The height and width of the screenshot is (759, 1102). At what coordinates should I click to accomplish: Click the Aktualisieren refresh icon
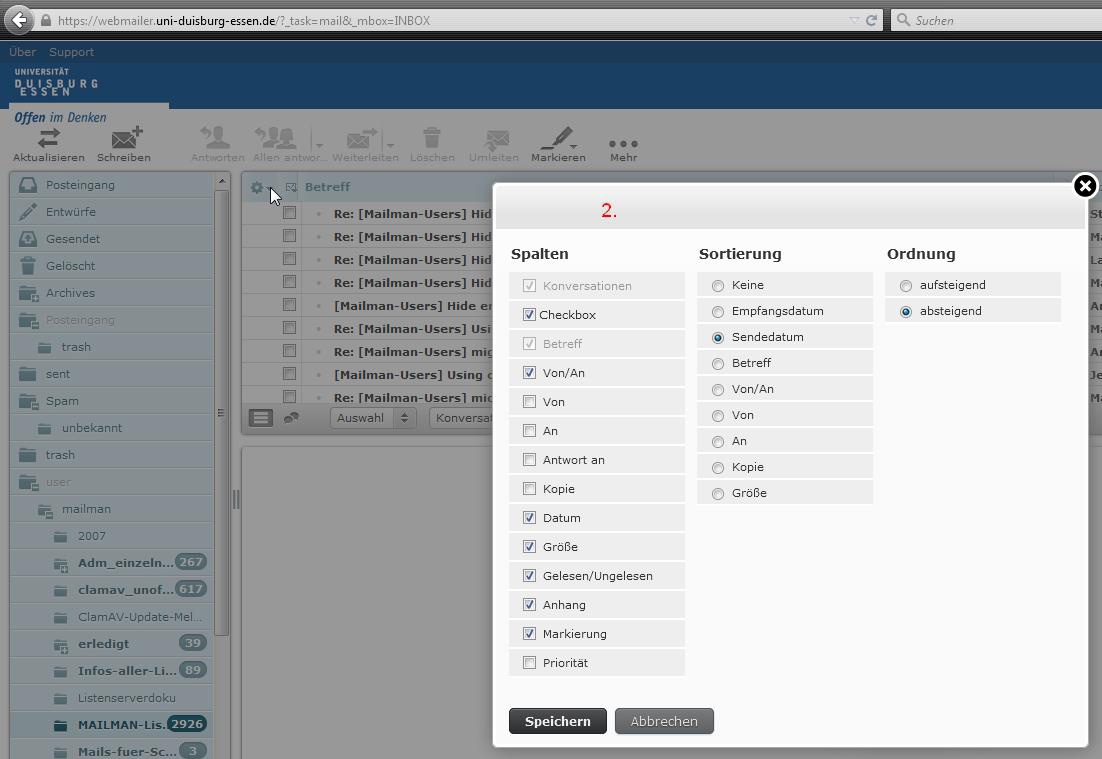click(48, 138)
